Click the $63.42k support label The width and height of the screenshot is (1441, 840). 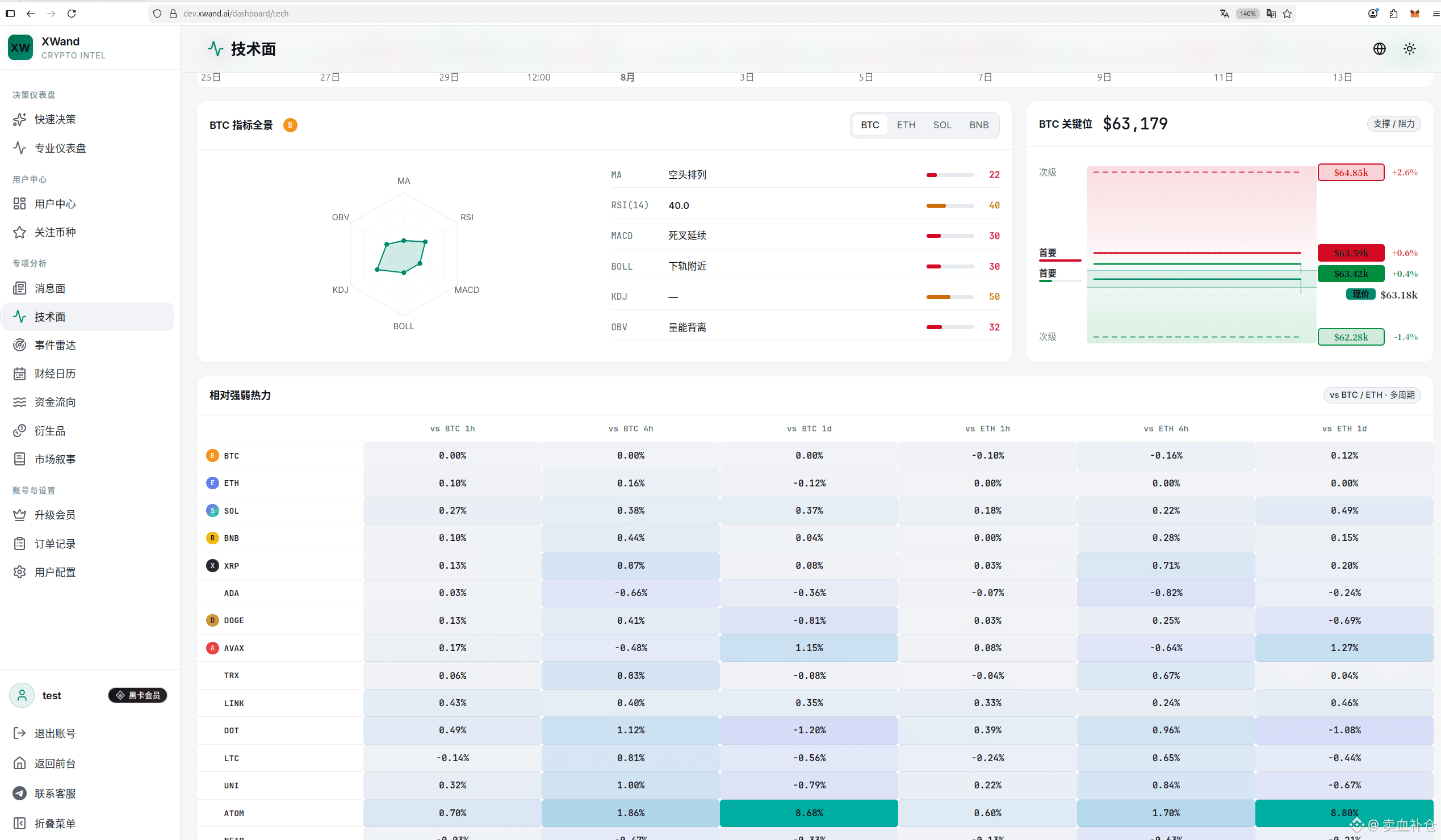coord(1351,274)
